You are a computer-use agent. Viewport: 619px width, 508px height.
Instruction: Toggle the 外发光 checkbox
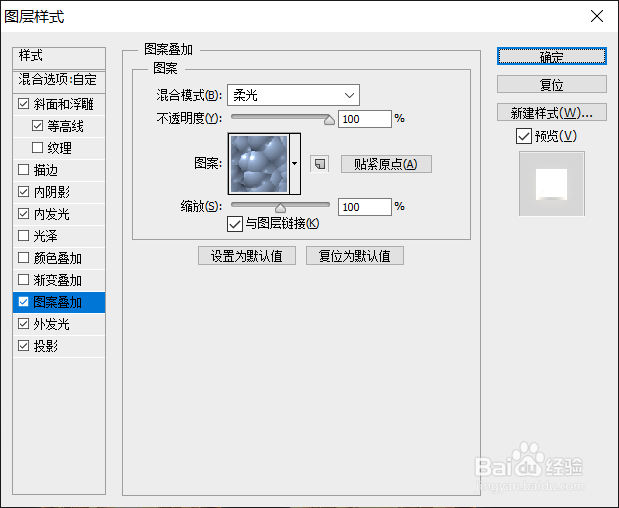(x=23, y=324)
